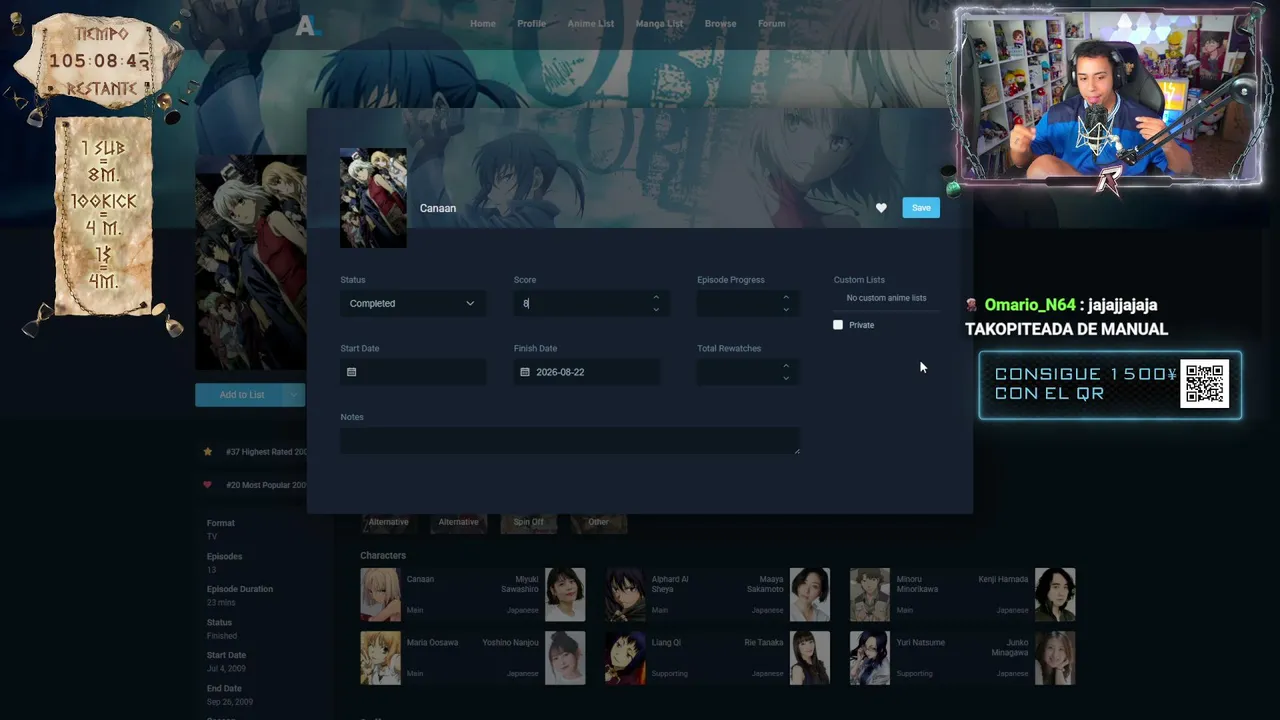Screen dimensions: 1280x720
Task: Open the Minoru Minorikawa character portrait
Action: [x=870, y=595]
